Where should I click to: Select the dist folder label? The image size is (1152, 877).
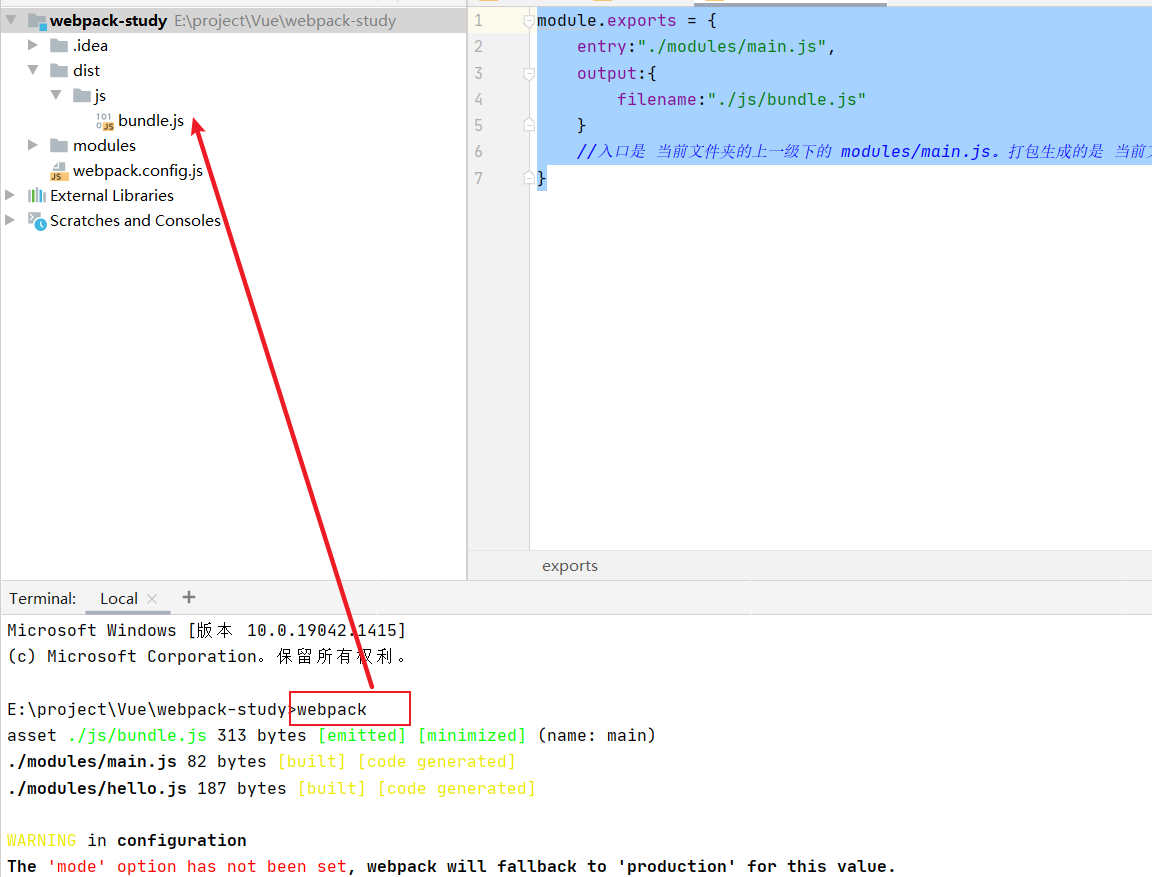coord(86,71)
